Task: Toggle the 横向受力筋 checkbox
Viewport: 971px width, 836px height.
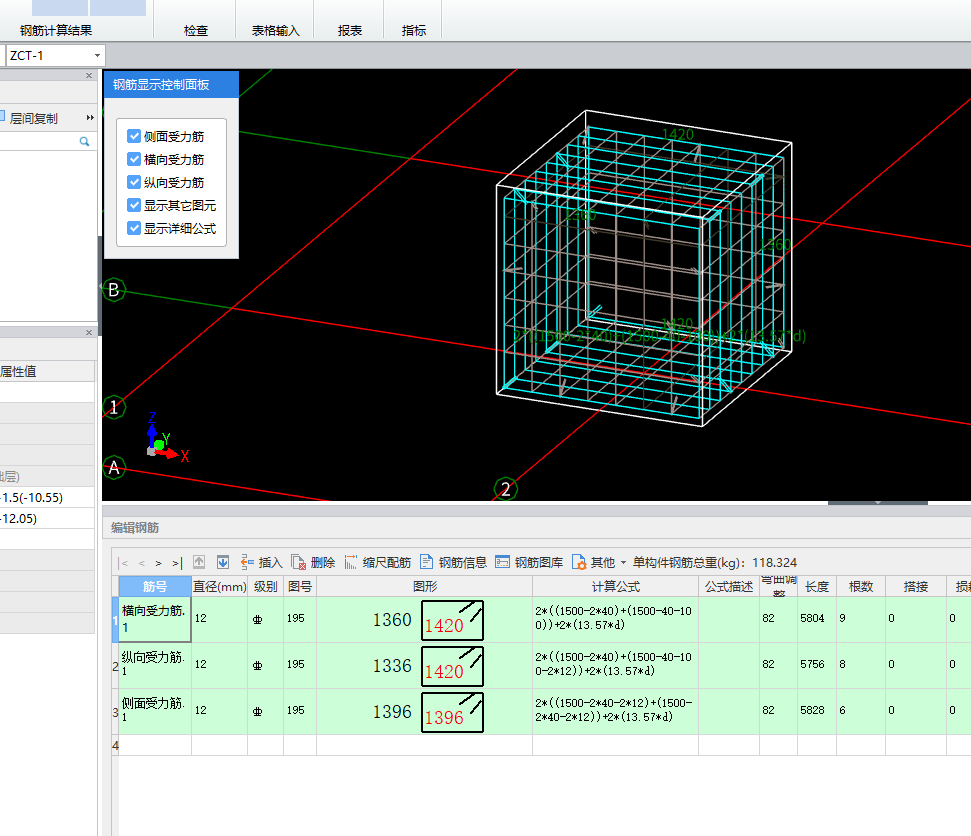Action: coord(134,159)
